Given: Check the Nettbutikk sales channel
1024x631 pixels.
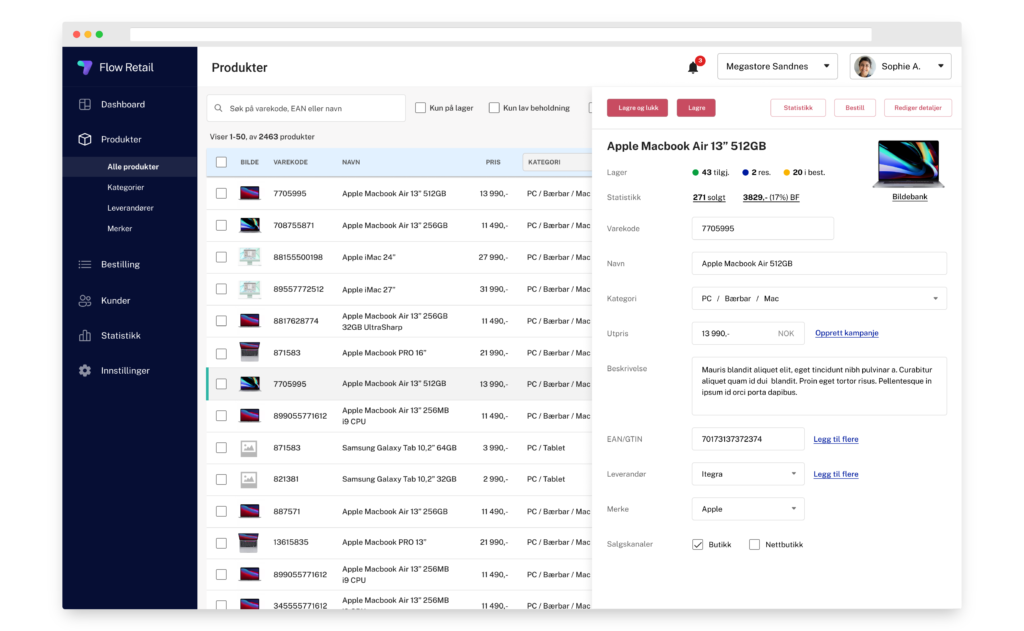Looking at the screenshot, I should point(754,545).
